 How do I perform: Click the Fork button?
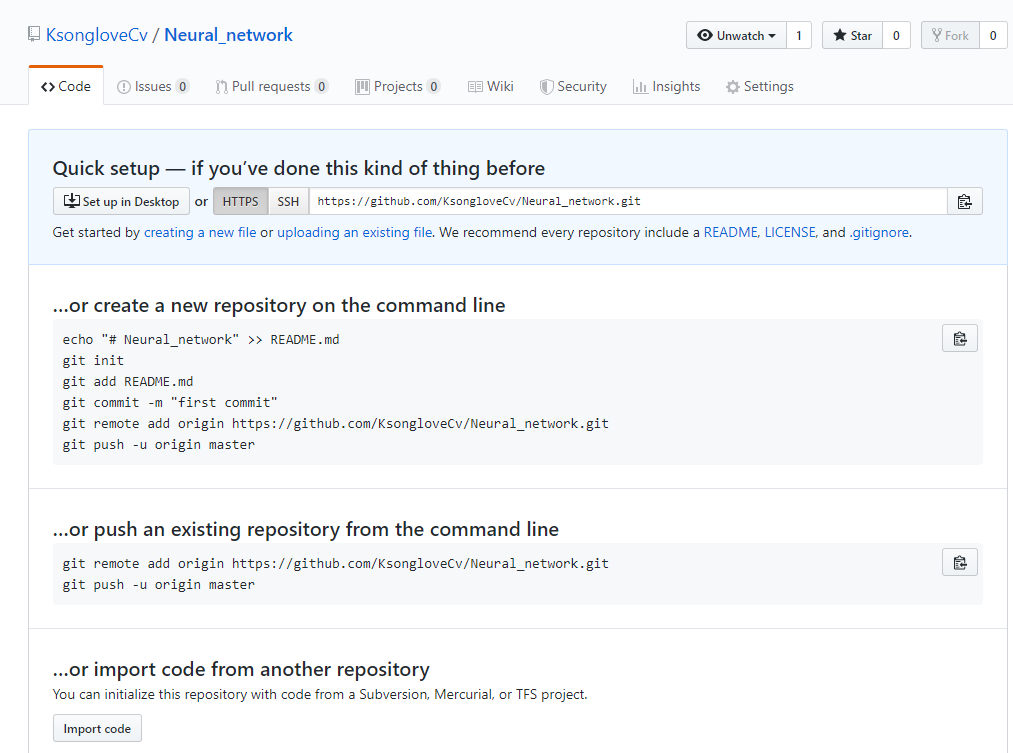pos(949,36)
